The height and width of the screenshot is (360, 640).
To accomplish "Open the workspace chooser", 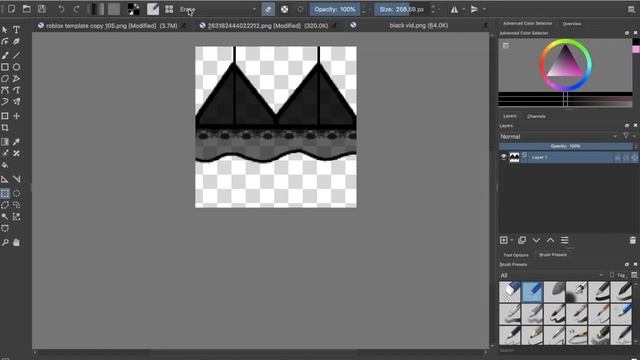I will [631, 9].
